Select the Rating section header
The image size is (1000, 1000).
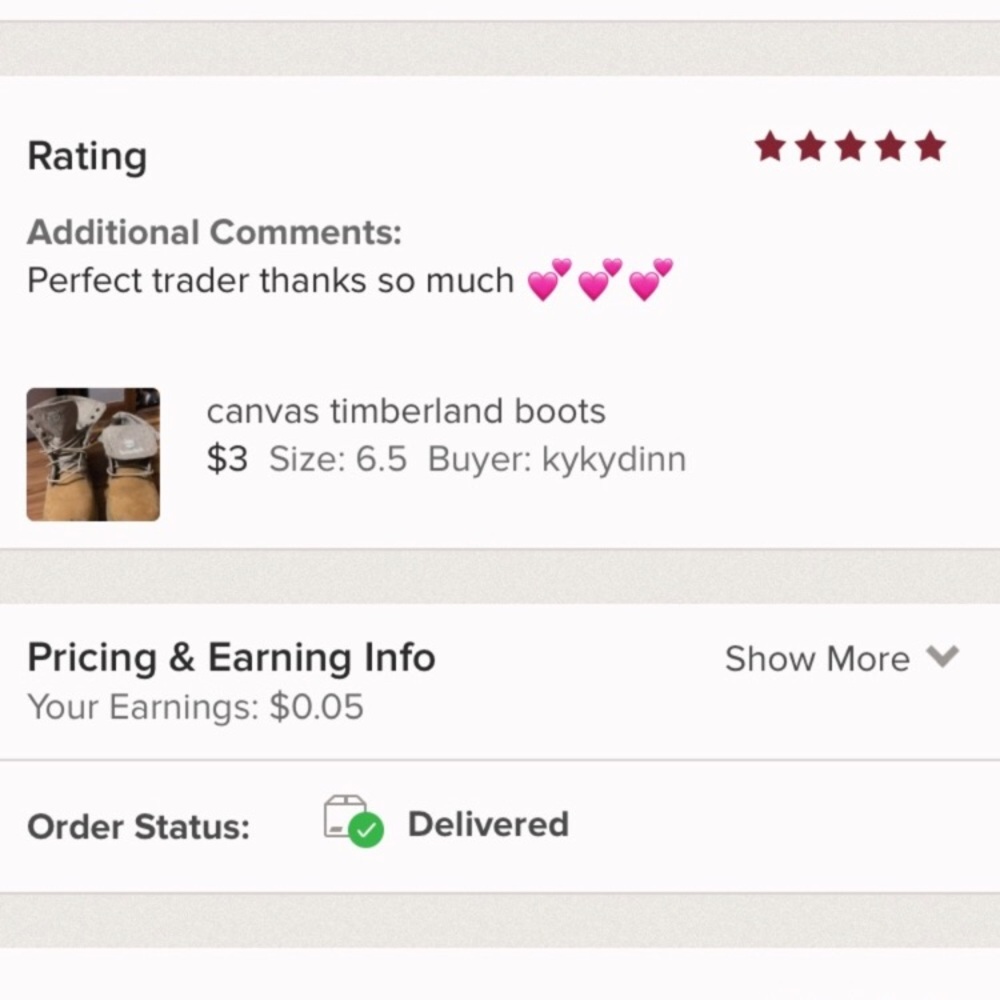point(87,156)
